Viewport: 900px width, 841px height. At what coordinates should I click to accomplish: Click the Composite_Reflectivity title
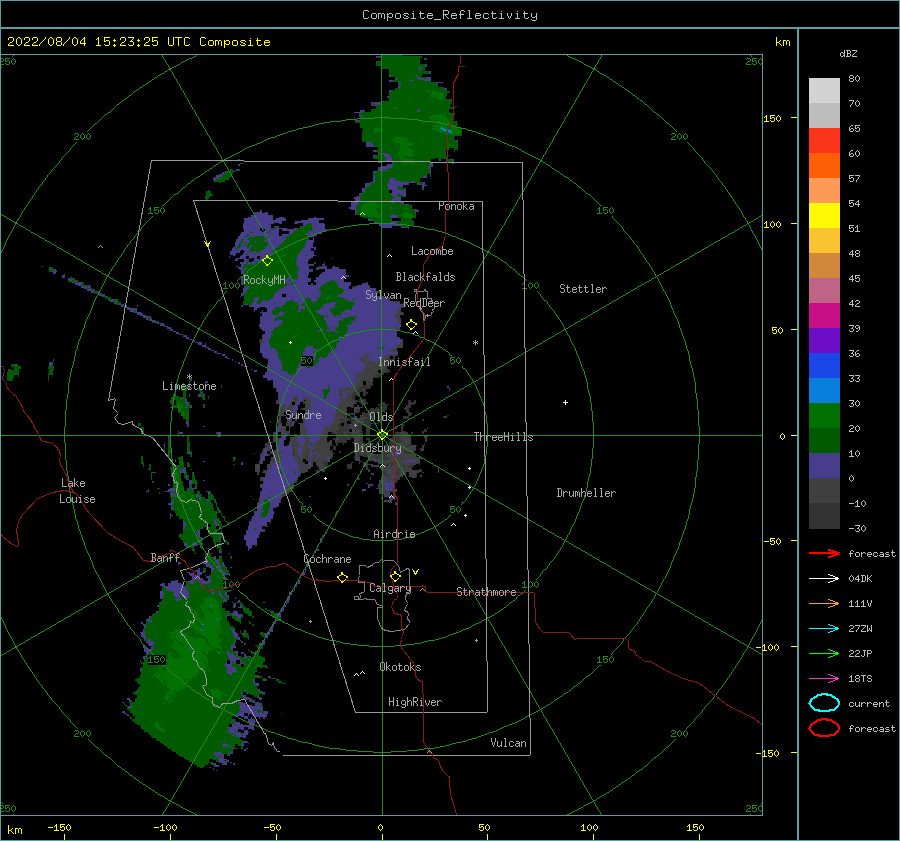click(450, 15)
